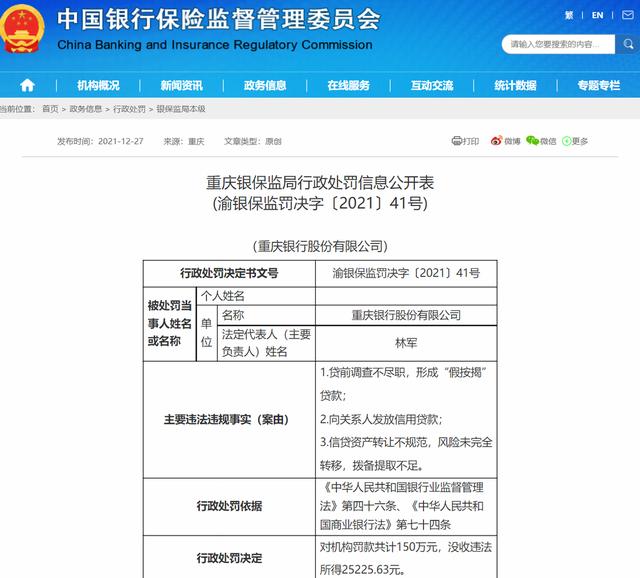Image resolution: width=640 pixels, height=578 pixels.
Task: Click the 文章类型: 原创 text
Action: click(x=253, y=141)
